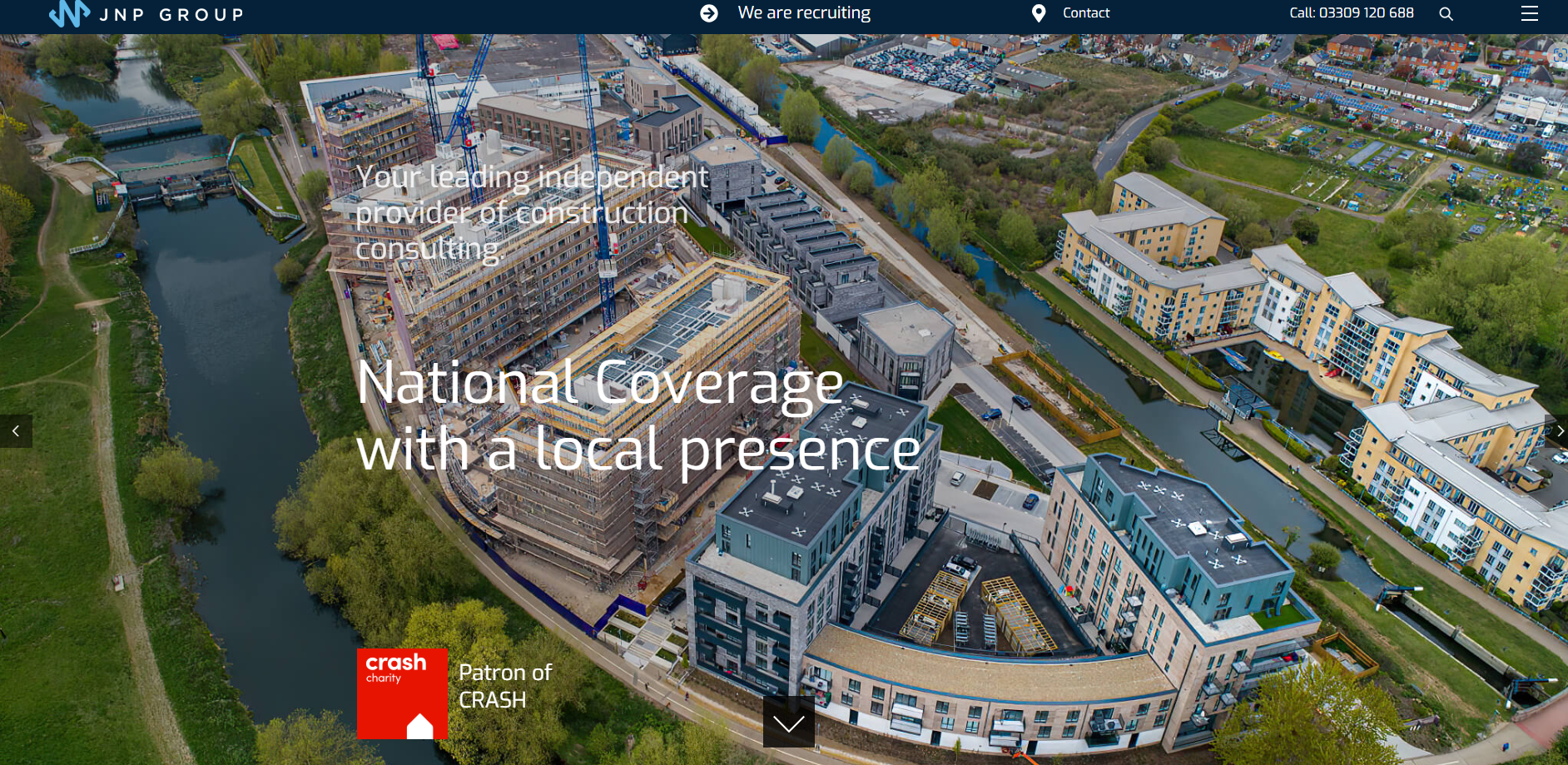Click the Patron of CRASH text
This screenshot has height=765, width=1568.
tap(504, 686)
